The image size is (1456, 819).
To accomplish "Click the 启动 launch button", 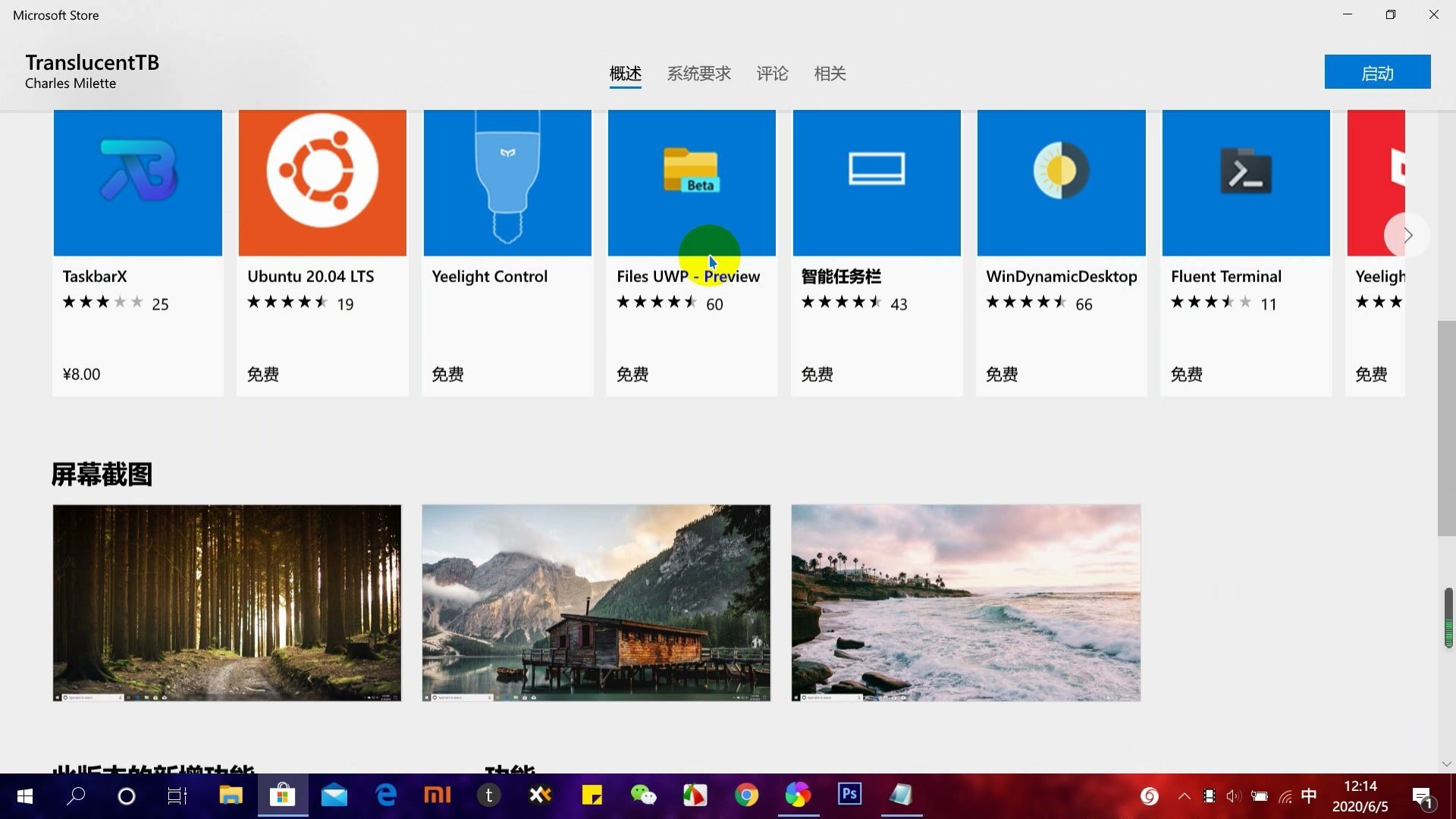I will click(1378, 72).
